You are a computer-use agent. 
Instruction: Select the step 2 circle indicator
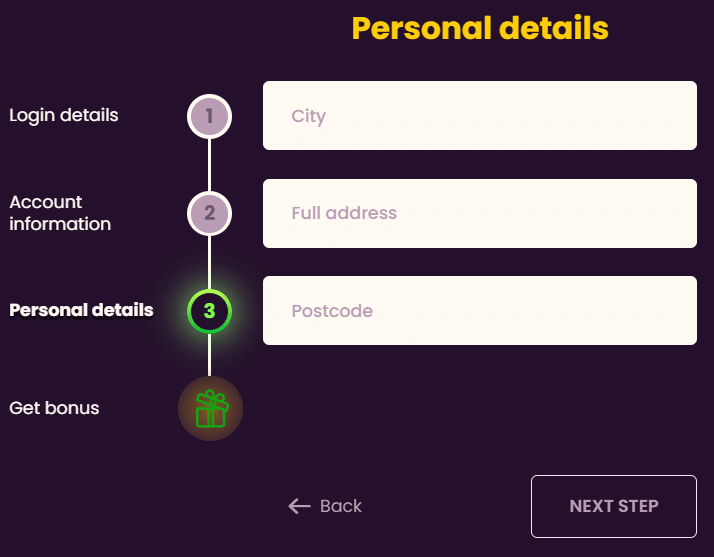[209, 213]
